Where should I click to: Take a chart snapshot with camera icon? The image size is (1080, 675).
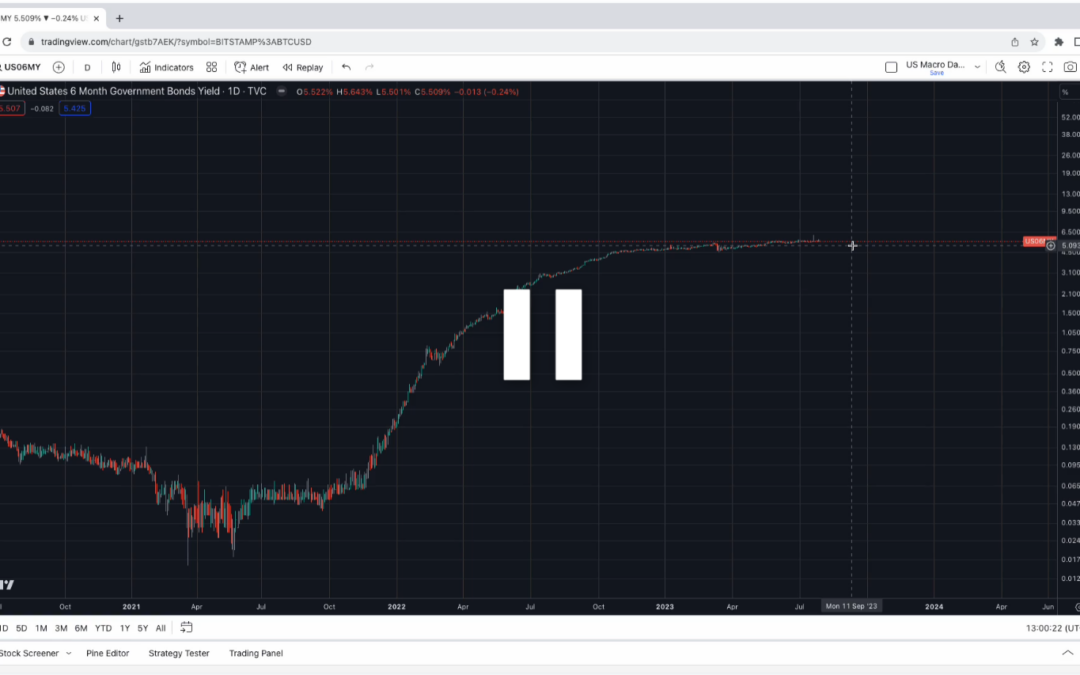(1070, 67)
